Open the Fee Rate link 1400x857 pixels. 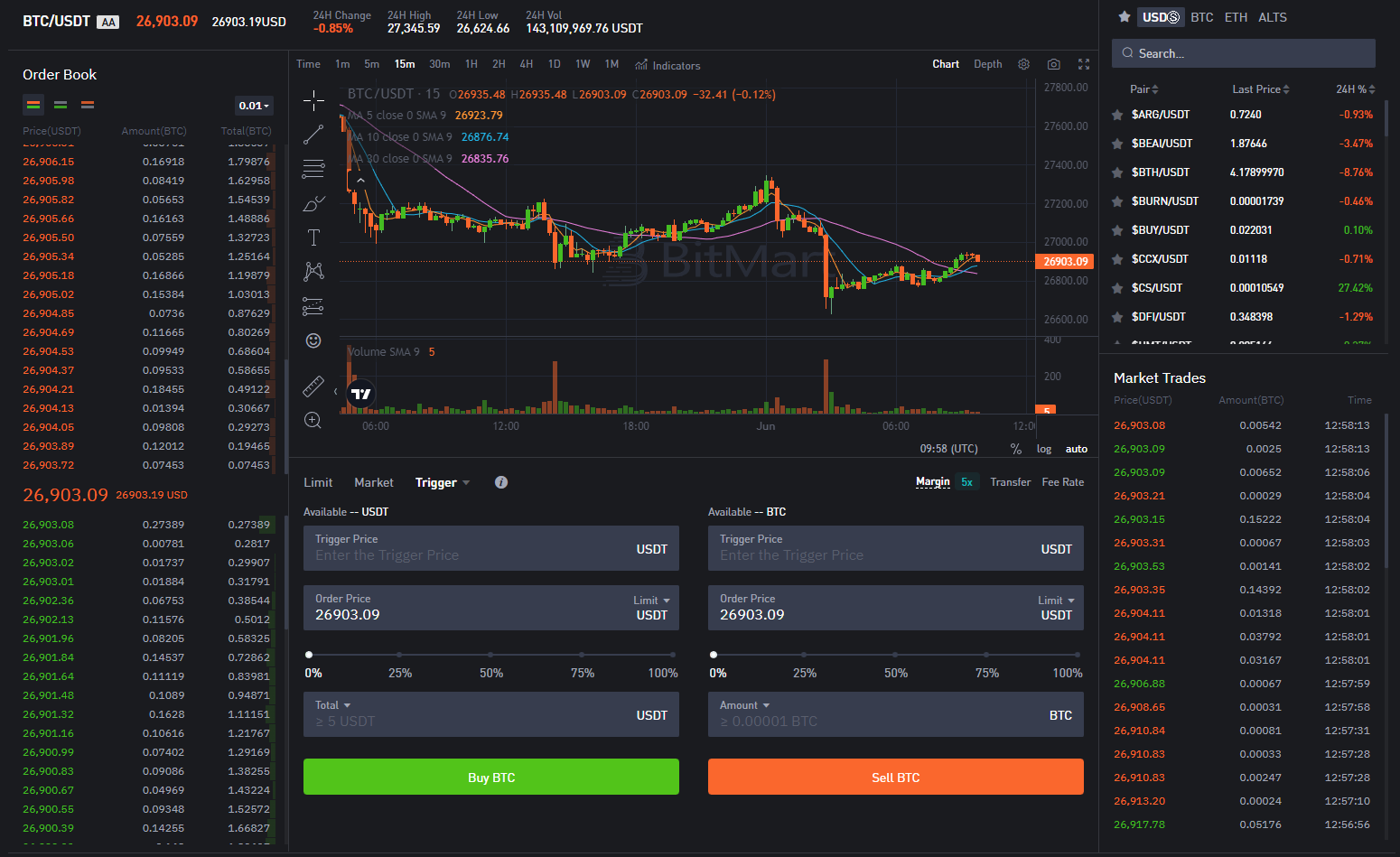(x=1063, y=482)
